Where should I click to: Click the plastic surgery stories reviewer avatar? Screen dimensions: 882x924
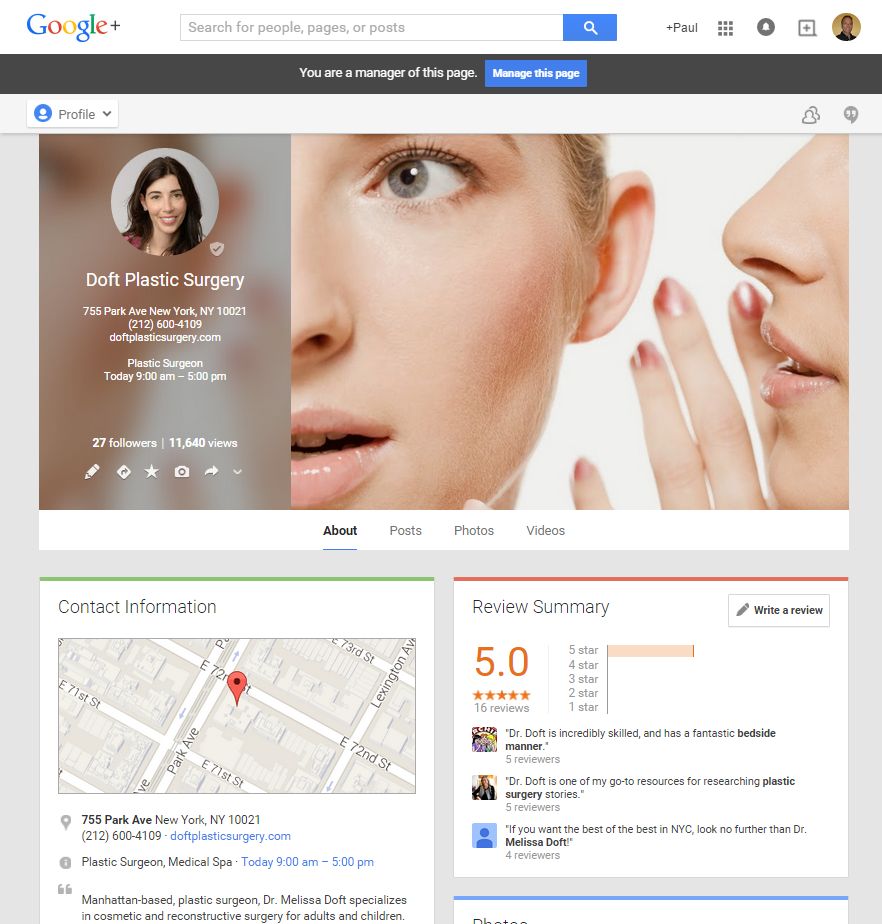(x=484, y=787)
